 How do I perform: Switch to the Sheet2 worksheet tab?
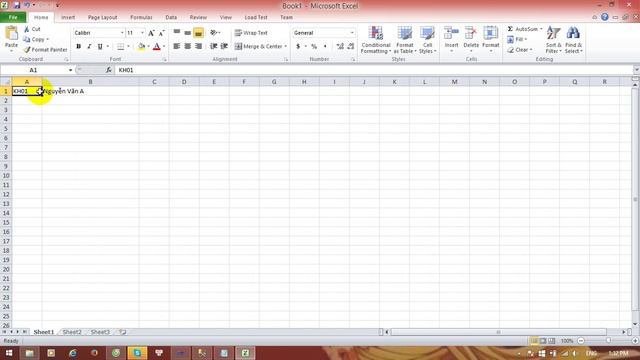coord(72,332)
